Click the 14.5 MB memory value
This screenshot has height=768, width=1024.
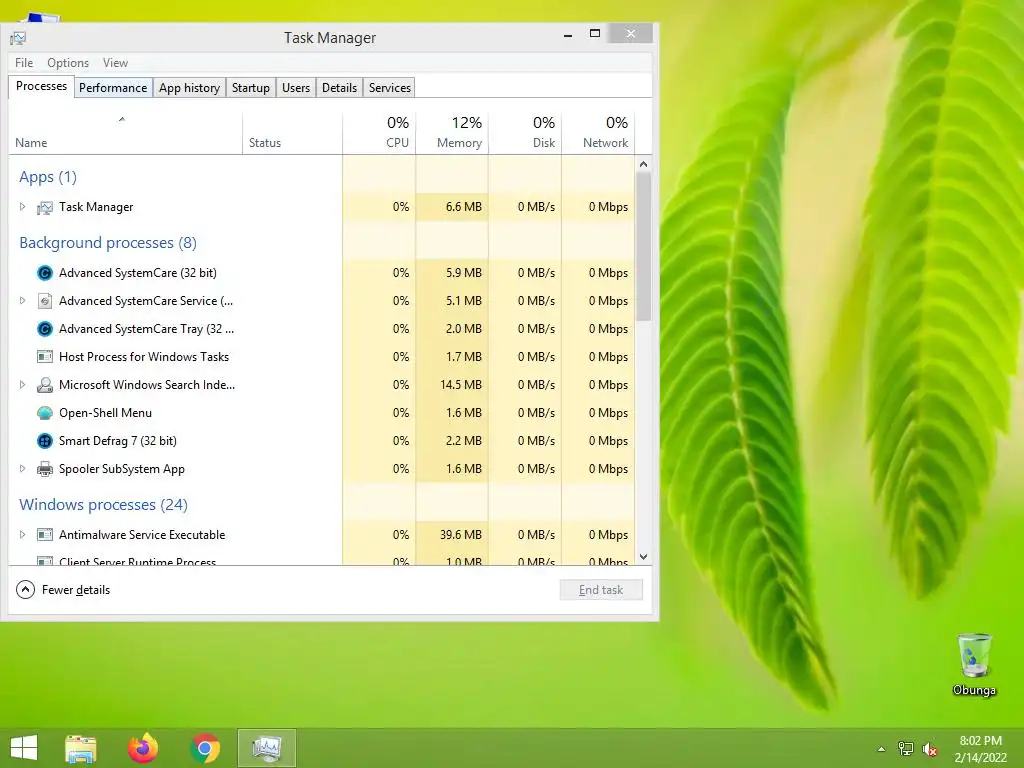coord(460,385)
